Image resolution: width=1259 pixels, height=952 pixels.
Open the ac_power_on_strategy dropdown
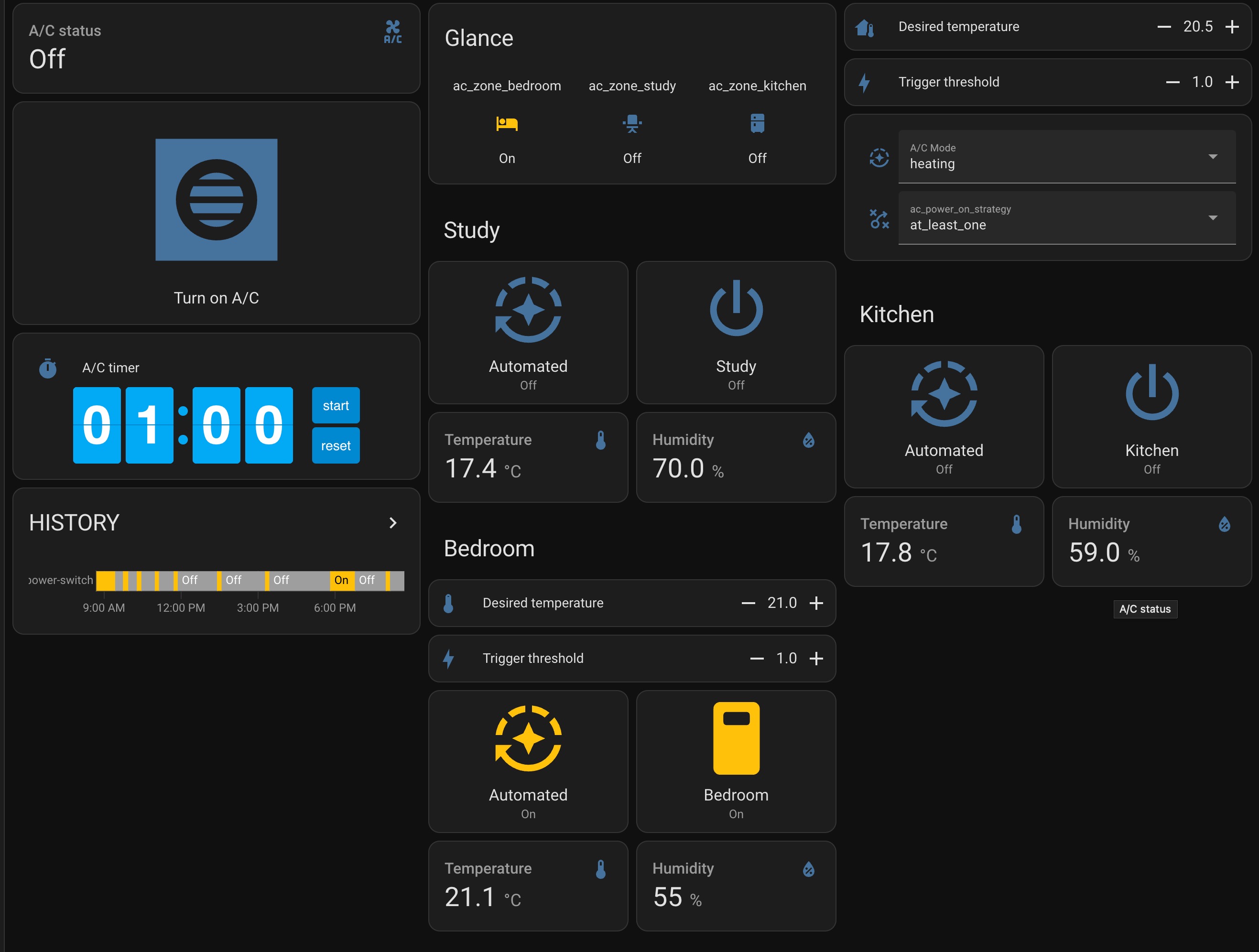[x=1213, y=218]
